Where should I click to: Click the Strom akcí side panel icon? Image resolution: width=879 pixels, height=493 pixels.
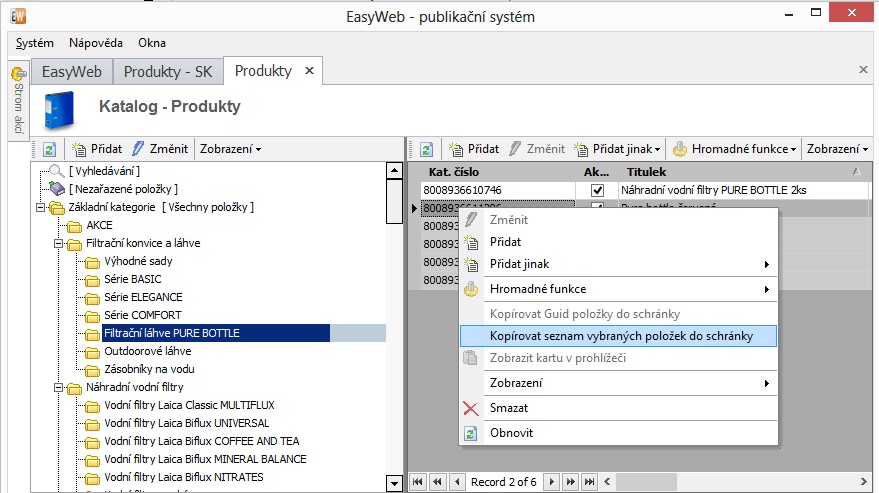coord(17,73)
